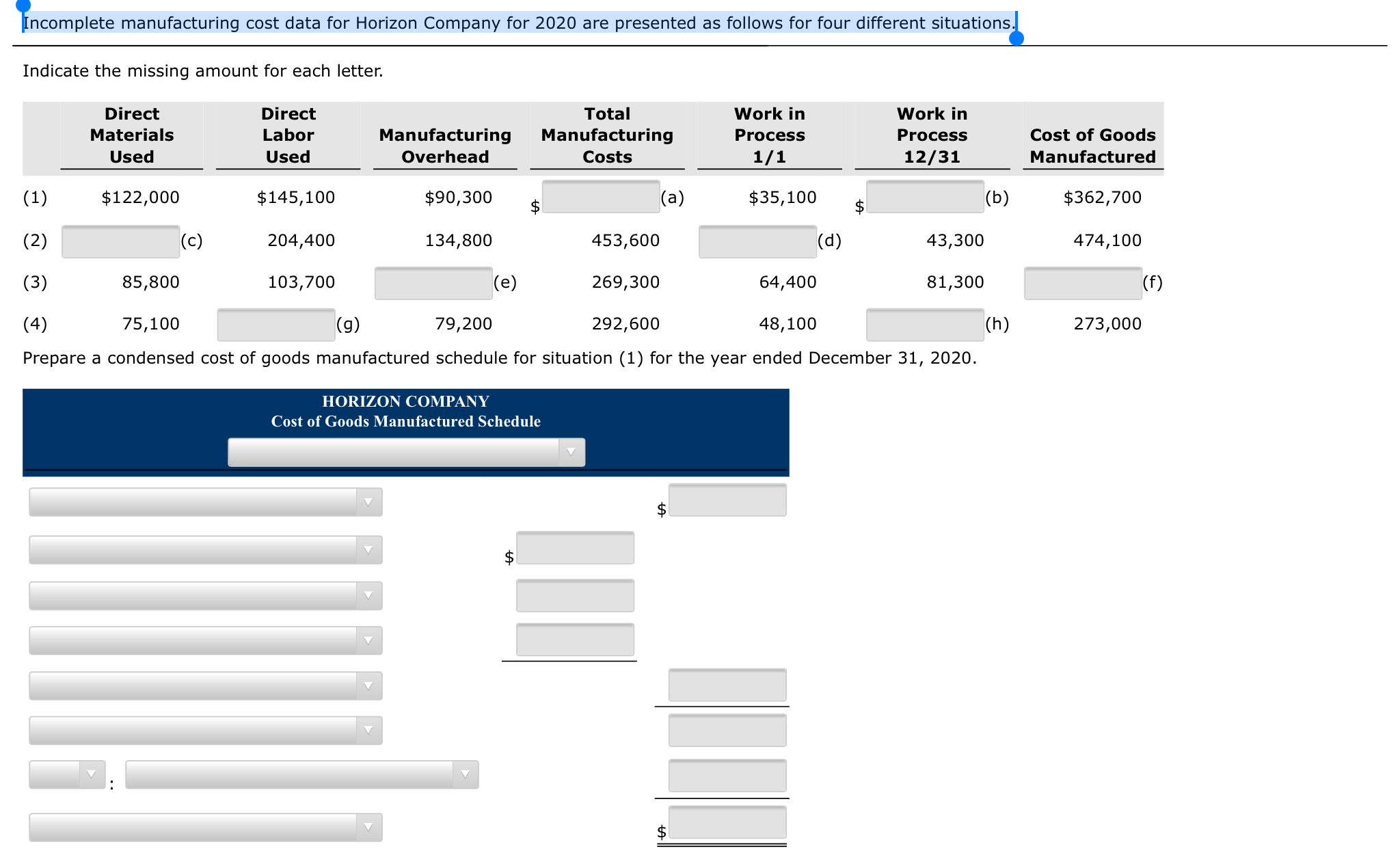
Task: Open the schedule period dropdown in header
Action: coord(406,453)
